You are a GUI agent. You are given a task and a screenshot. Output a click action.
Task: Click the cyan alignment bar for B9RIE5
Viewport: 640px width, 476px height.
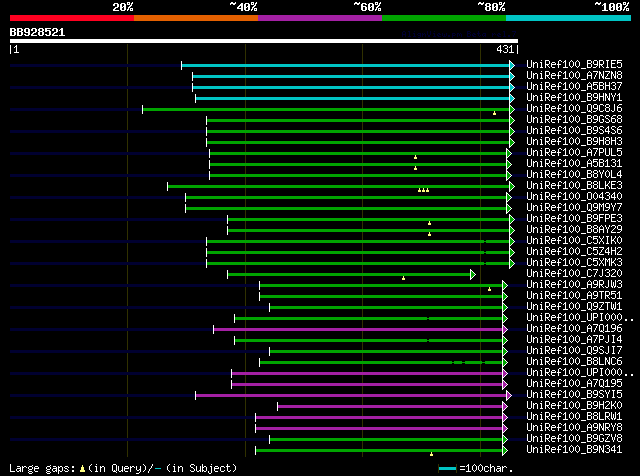point(345,65)
